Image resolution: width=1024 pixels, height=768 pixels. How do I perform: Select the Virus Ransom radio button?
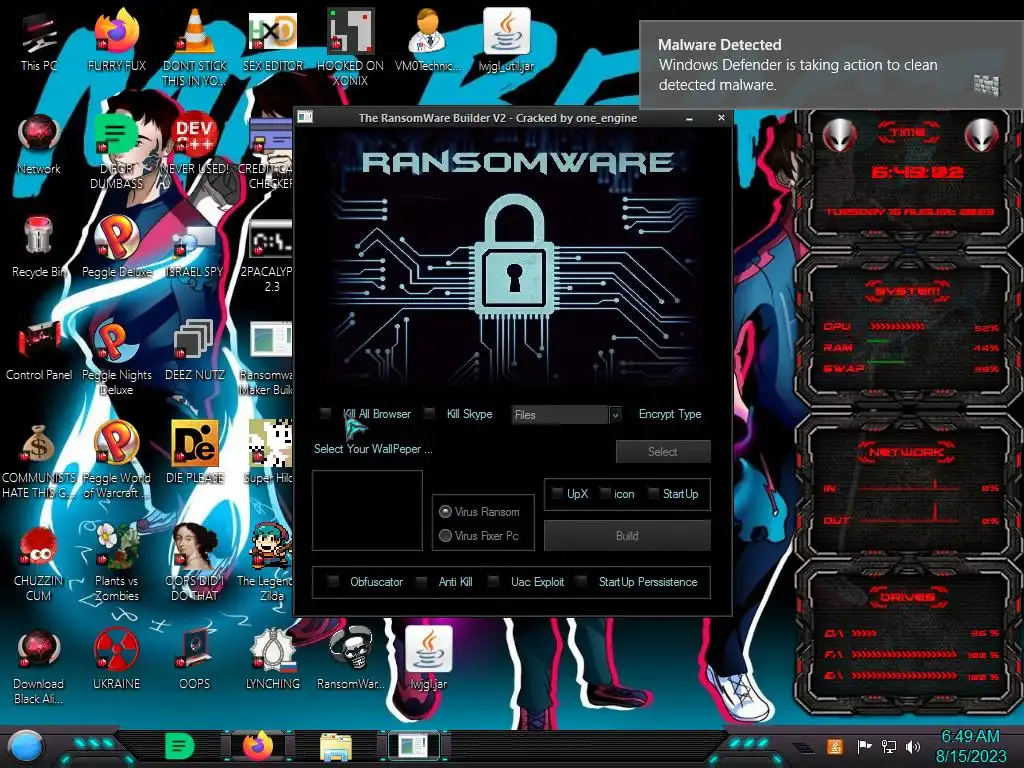[445, 511]
